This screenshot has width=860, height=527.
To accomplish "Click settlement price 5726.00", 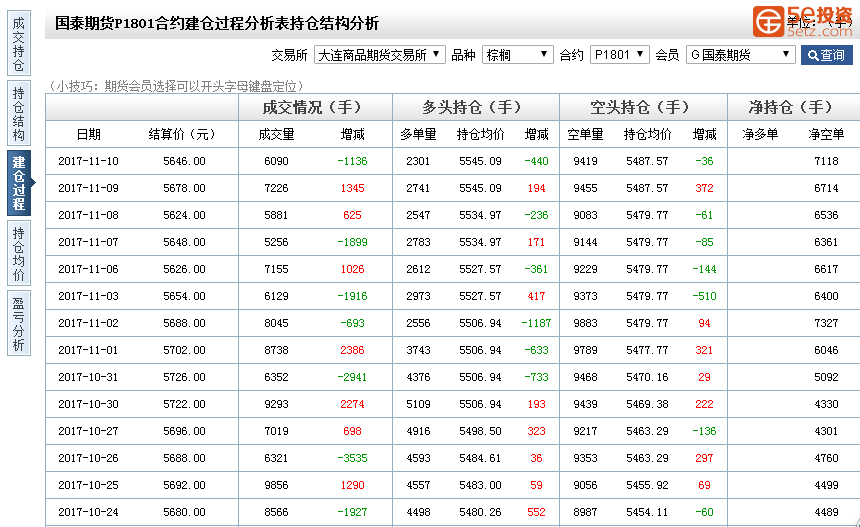I will click(x=184, y=377).
